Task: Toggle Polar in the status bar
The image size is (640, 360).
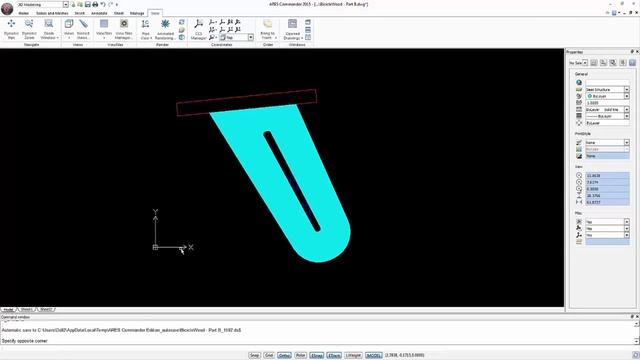Action: click(x=300, y=355)
